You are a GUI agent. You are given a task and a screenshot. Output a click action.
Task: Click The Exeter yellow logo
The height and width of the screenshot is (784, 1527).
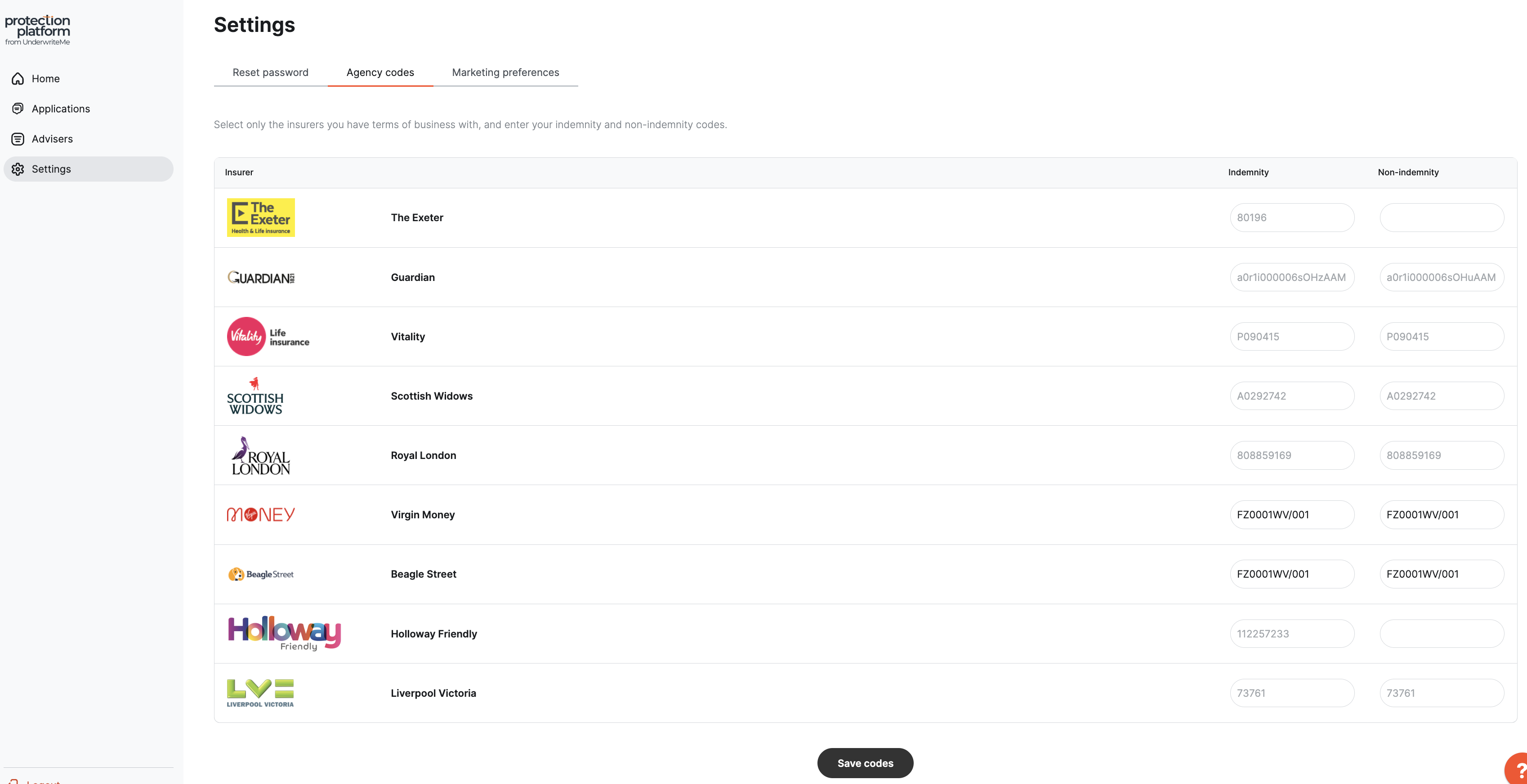point(261,218)
